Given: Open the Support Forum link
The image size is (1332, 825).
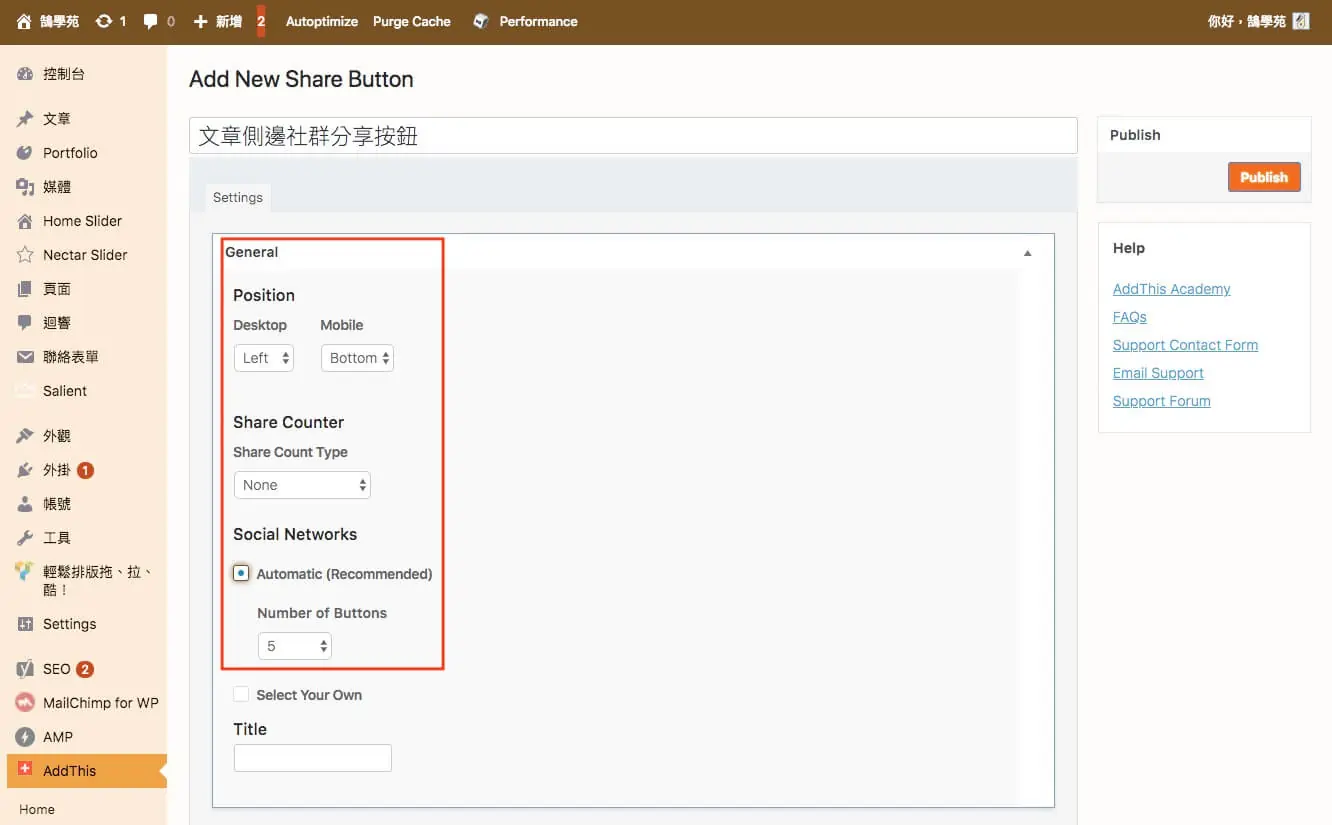Looking at the screenshot, I should point(1161,401).
